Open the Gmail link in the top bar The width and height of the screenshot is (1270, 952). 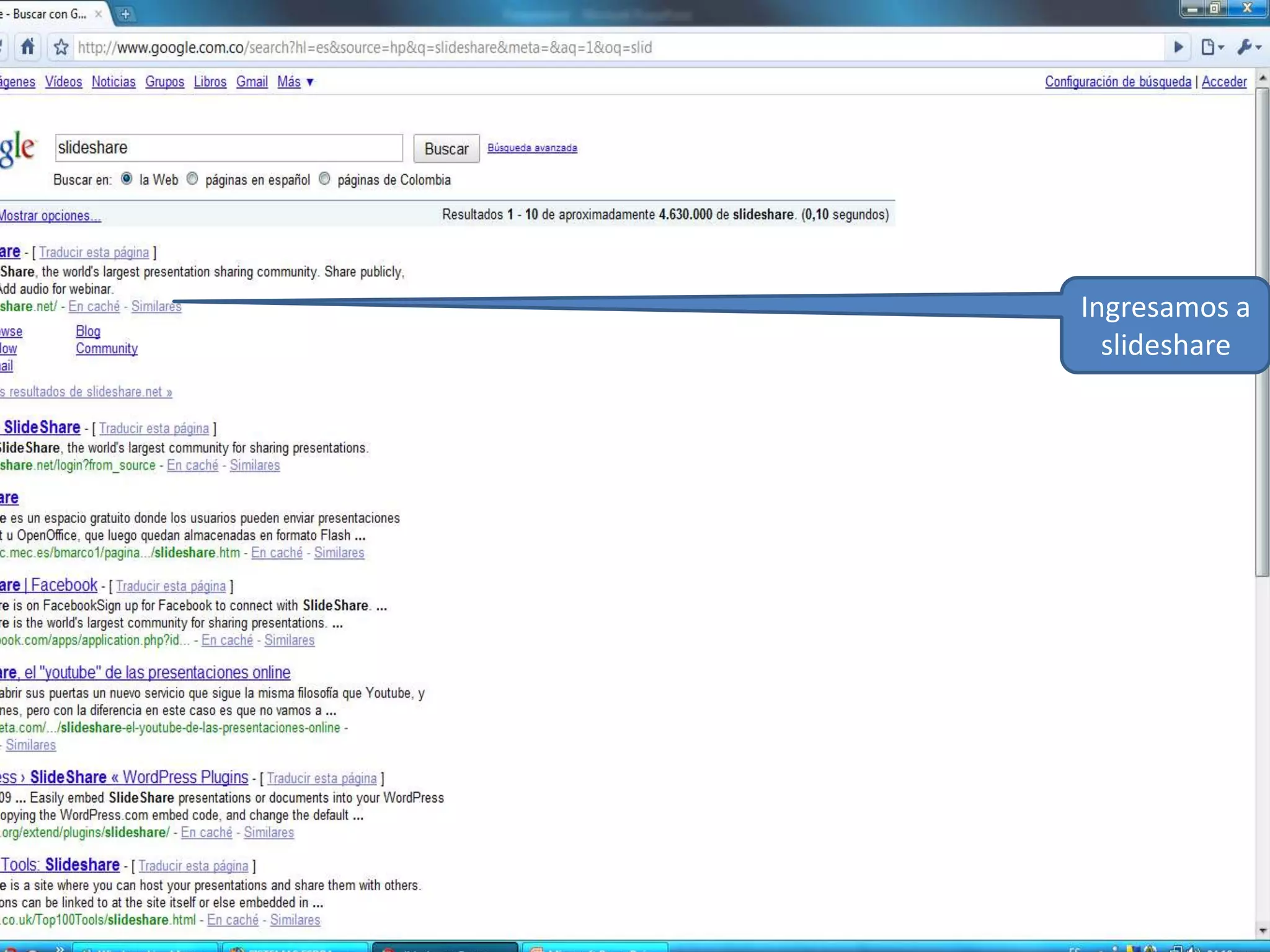coord(252,82)
